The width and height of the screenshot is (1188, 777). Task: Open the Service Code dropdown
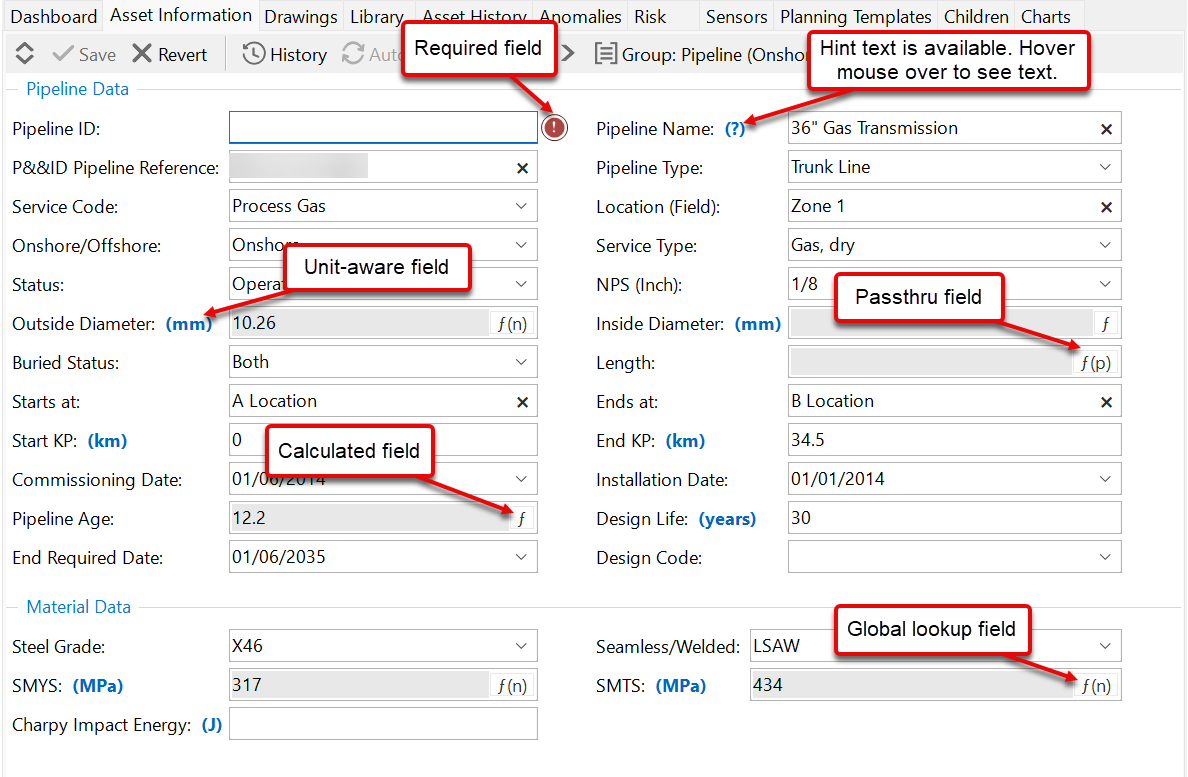(x=521, y=206)
